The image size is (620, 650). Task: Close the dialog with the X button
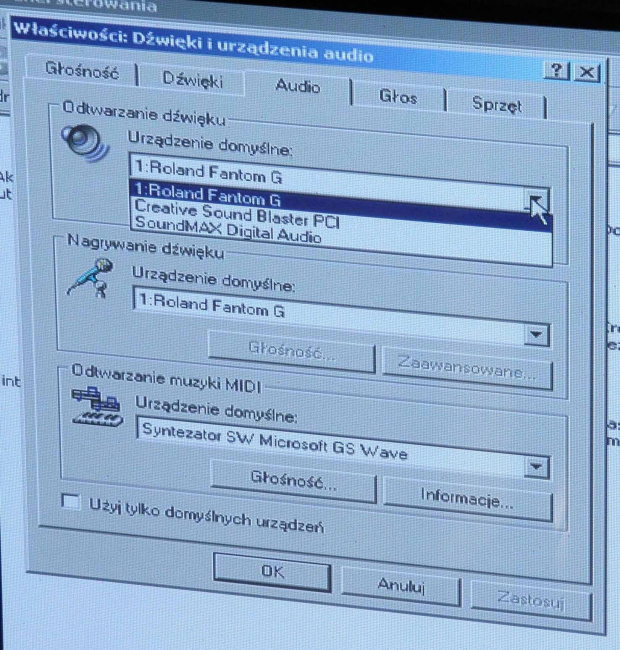[x=587, y=72]
